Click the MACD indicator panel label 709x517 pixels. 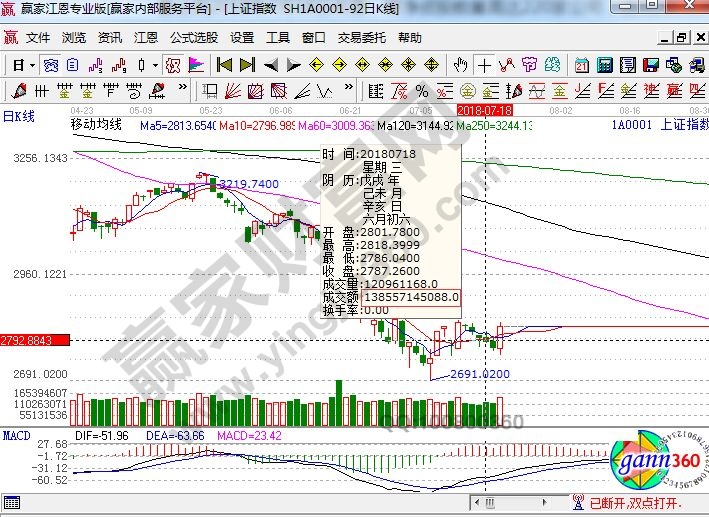[x=16, y=436]
